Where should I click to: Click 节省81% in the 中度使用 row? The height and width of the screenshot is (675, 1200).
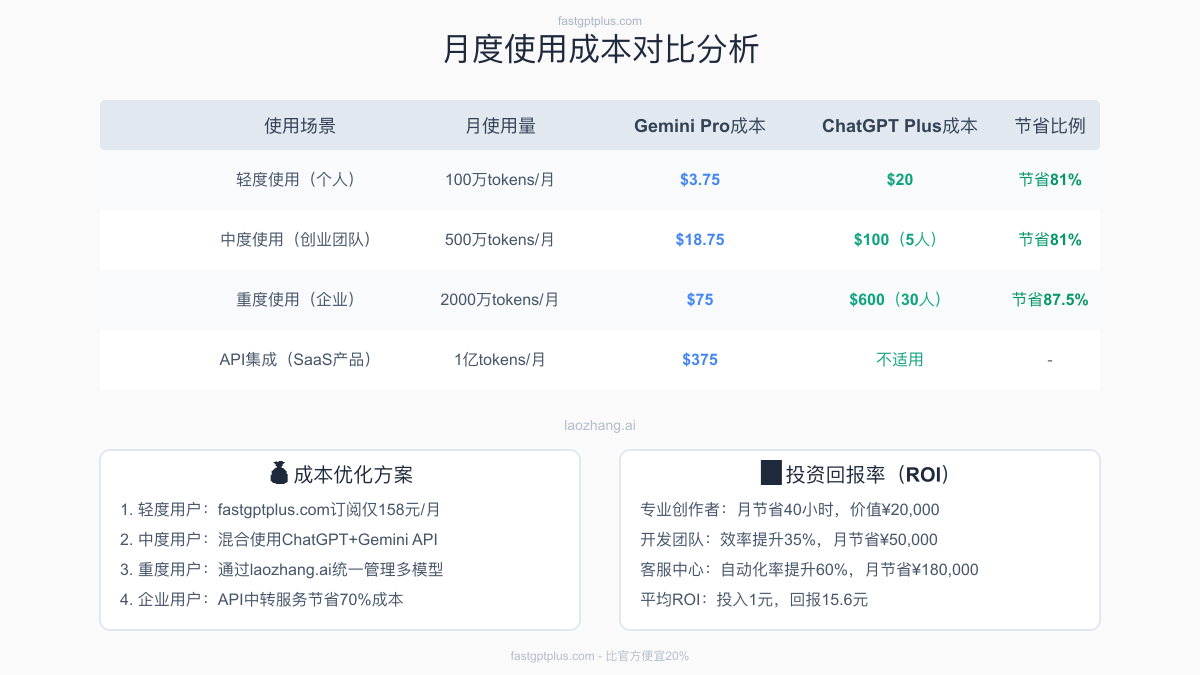click(1050, 240)
